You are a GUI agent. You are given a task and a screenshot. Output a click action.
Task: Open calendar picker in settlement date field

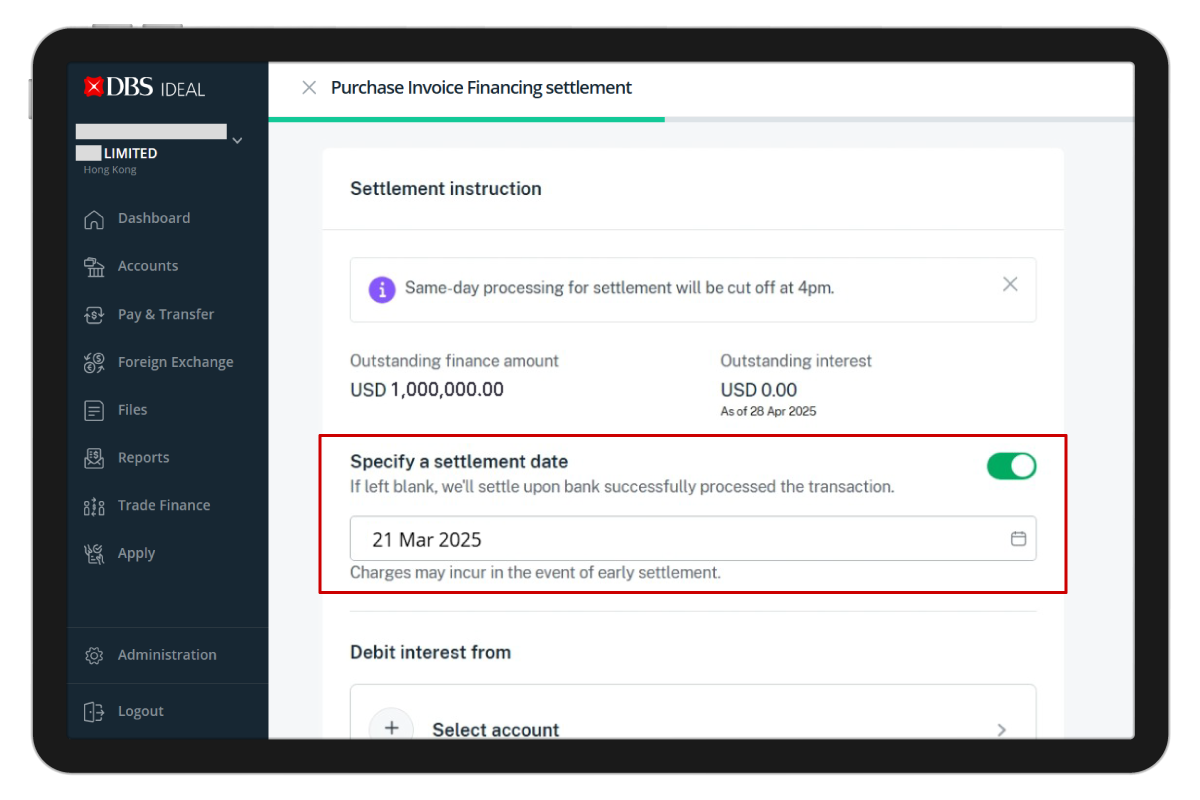click(x=1018, y=539)
